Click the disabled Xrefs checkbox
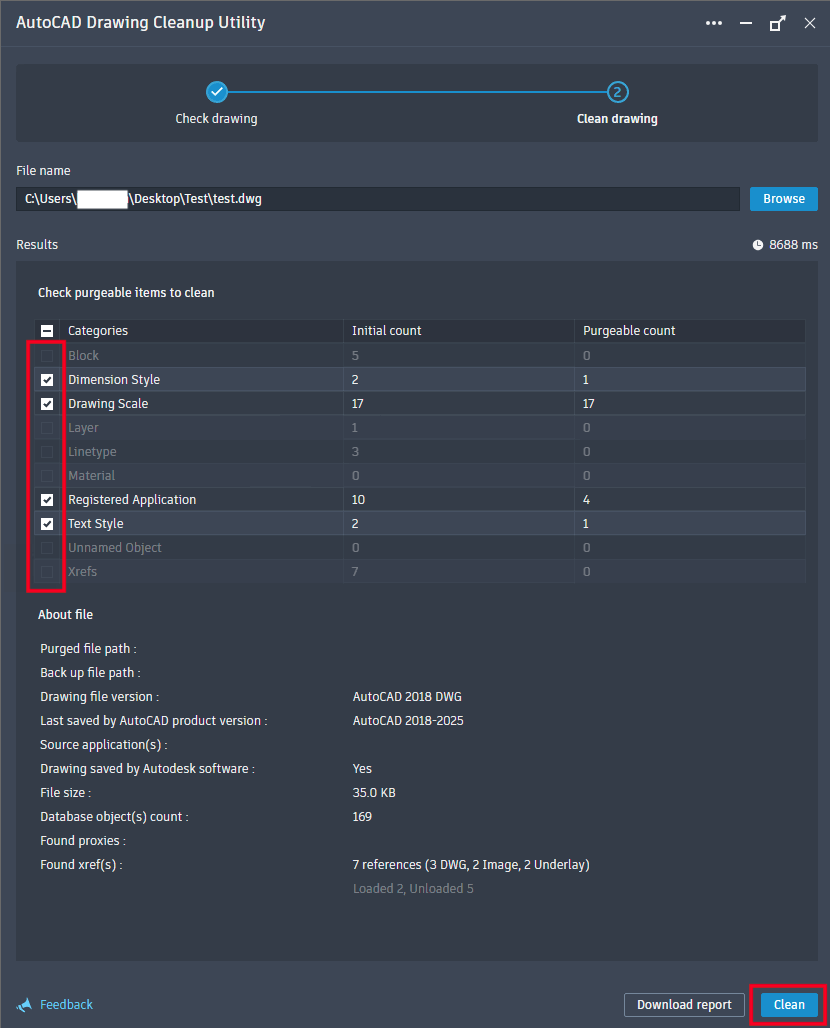830x1028 pixels. coord(47,572)
